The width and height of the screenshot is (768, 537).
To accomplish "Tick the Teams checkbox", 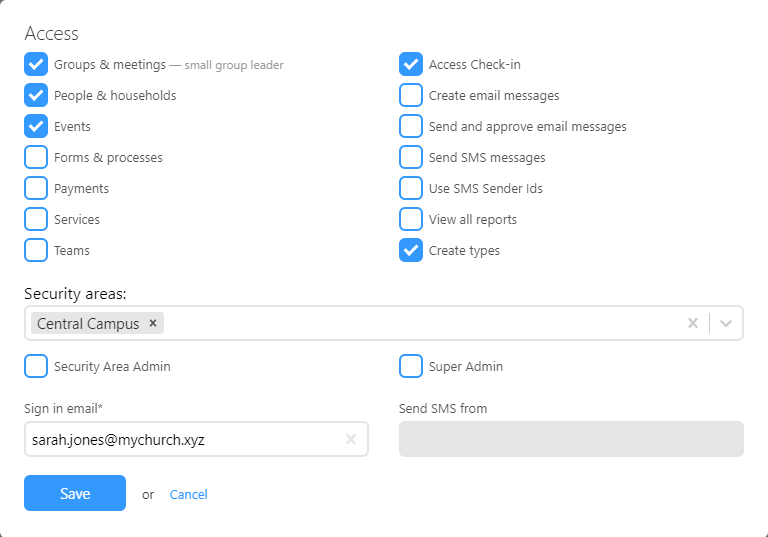I will pyautogui.click(x=36, y=250).
